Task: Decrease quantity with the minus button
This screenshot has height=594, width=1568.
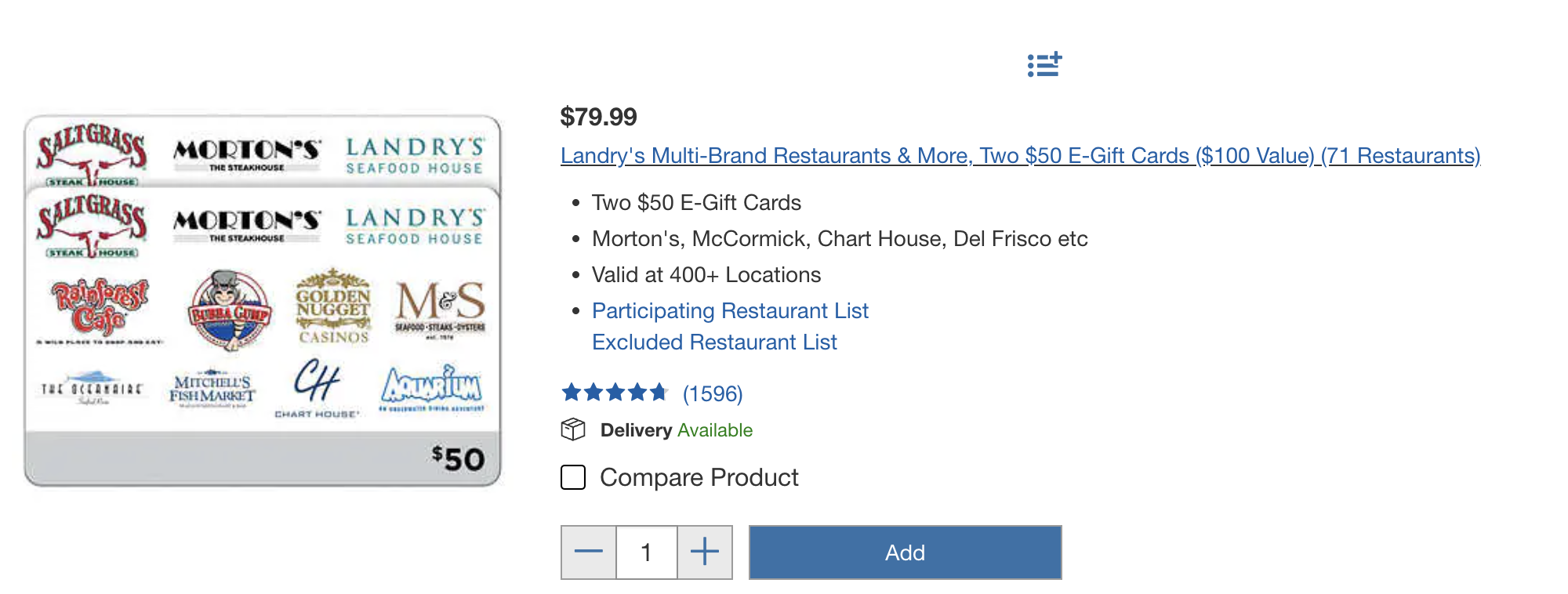Action: (x=589, y=552)
